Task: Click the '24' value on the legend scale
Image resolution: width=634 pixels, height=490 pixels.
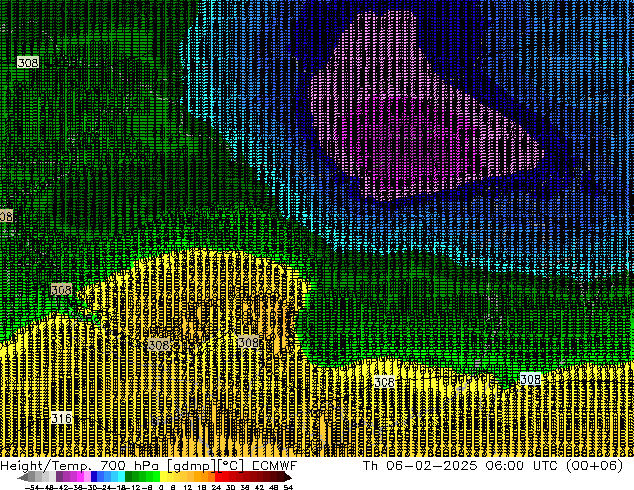Action: (216, 487)
